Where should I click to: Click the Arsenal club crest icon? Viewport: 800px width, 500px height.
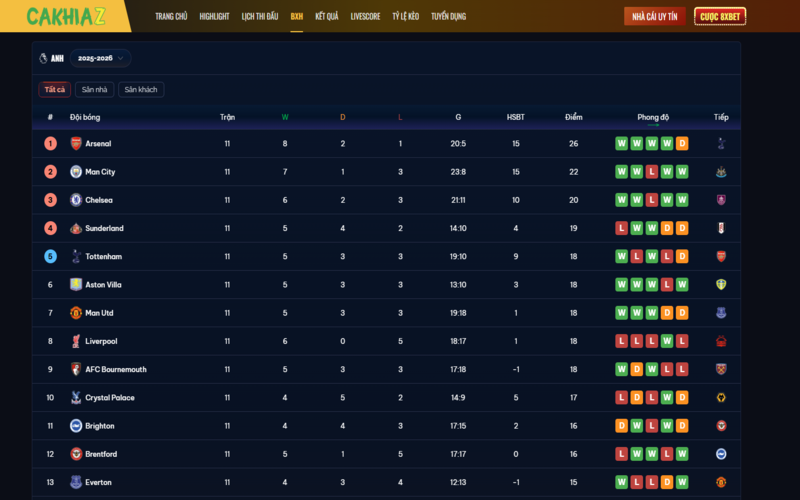(76, 144)
